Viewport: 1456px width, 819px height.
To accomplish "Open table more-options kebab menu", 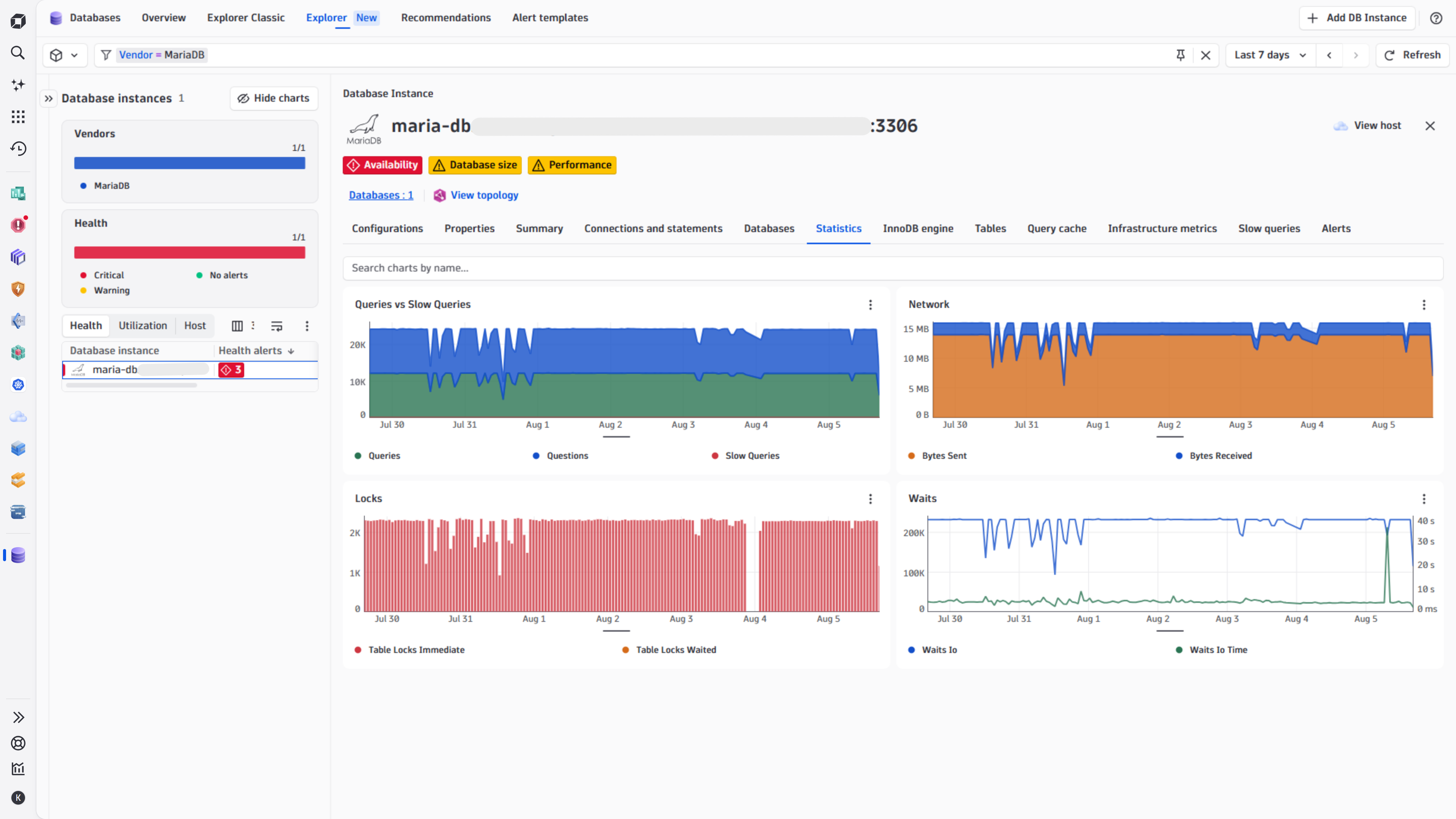I will pos(307,326).
